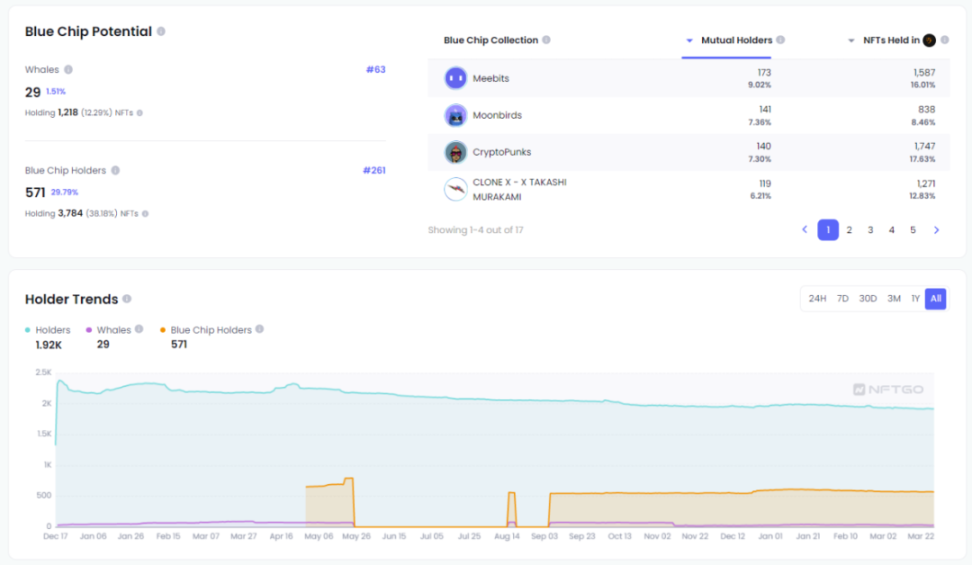Click orange Blue Chip Holders line near Jan 01
Screen dimensions: 972x565
(x=771, y=490)
